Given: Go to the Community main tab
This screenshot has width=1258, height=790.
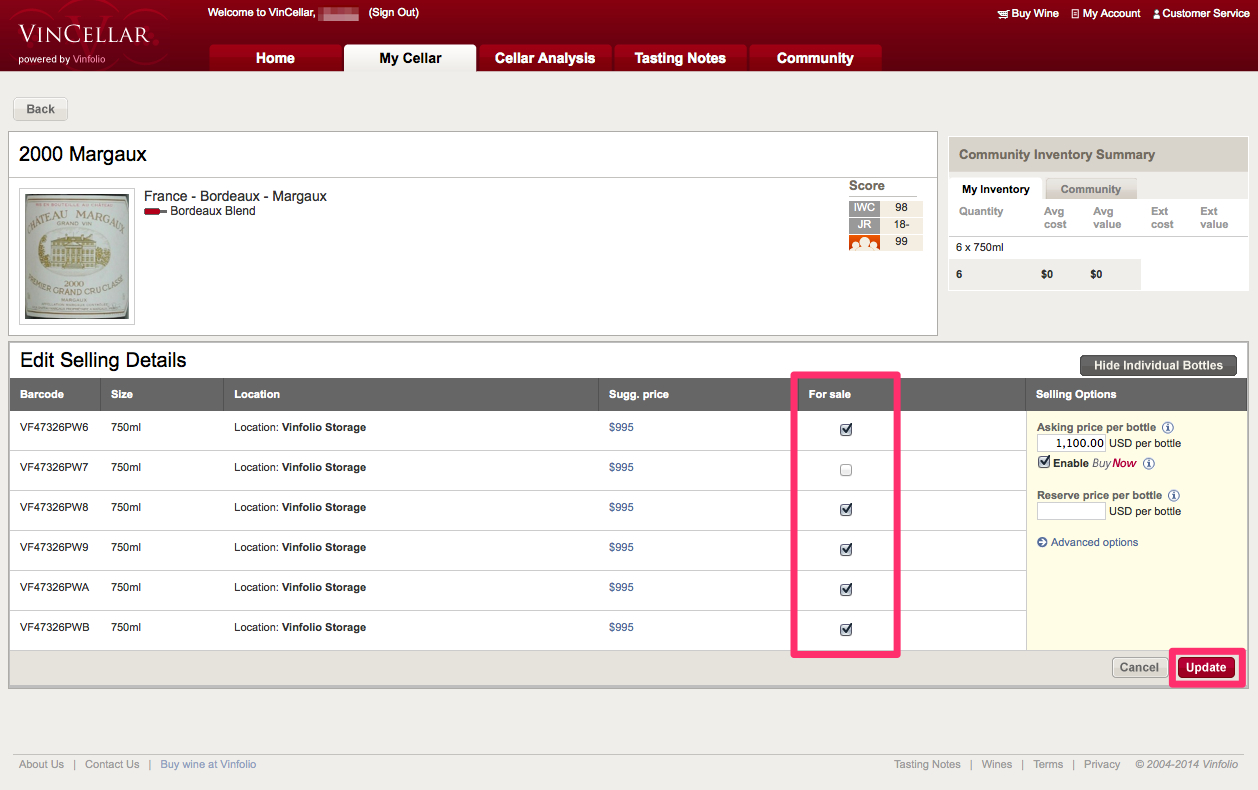Looking at the screenshot, I should pyautogui.click(x=815, y=58).
